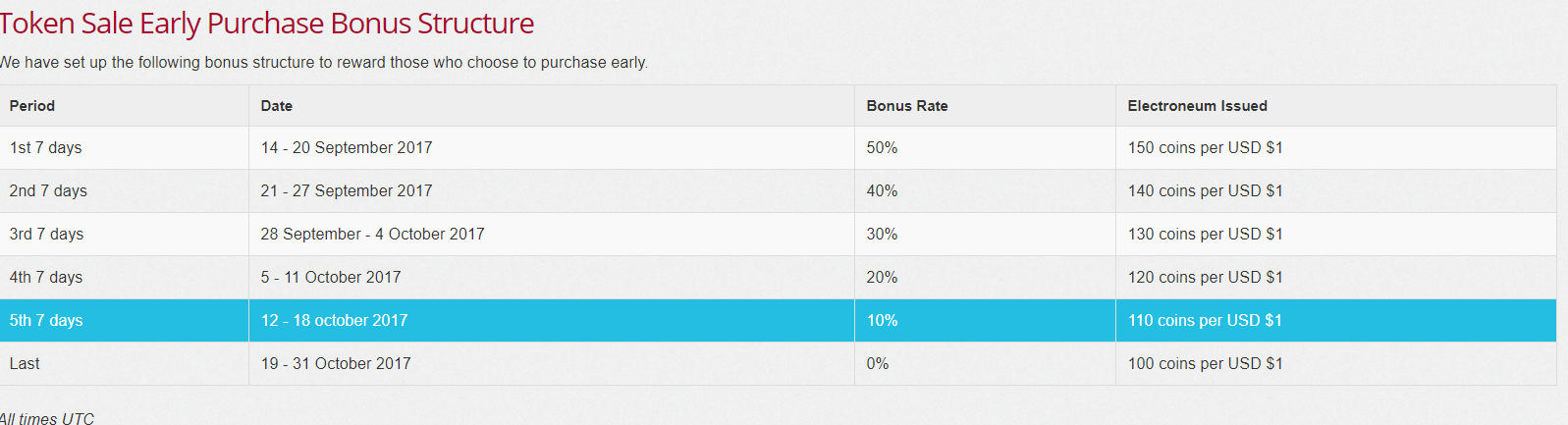Select the 'Last' period cell

click(124, 364)
